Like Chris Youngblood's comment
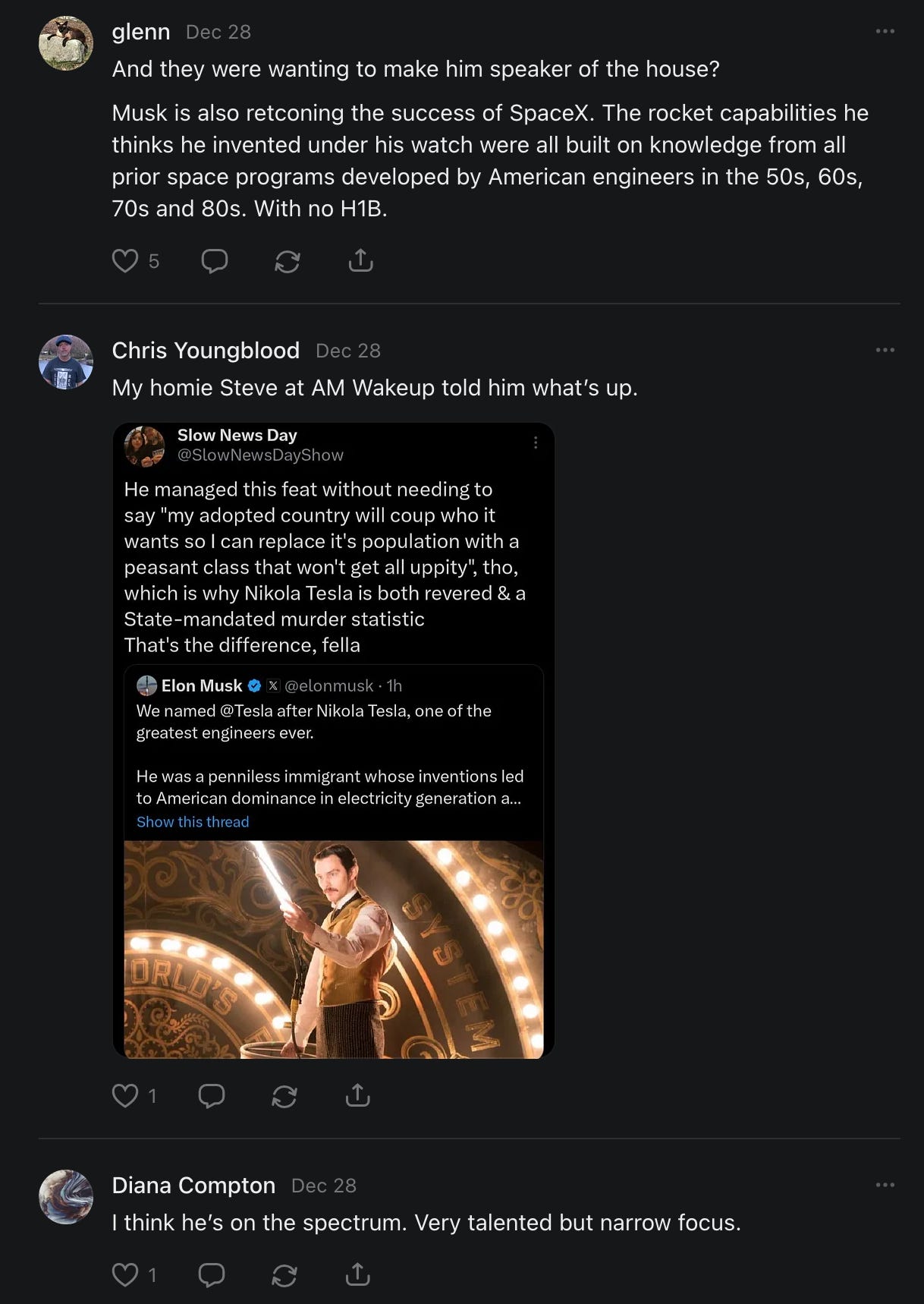This screenshot has height=1304, width=924. tap(125, 1095)
